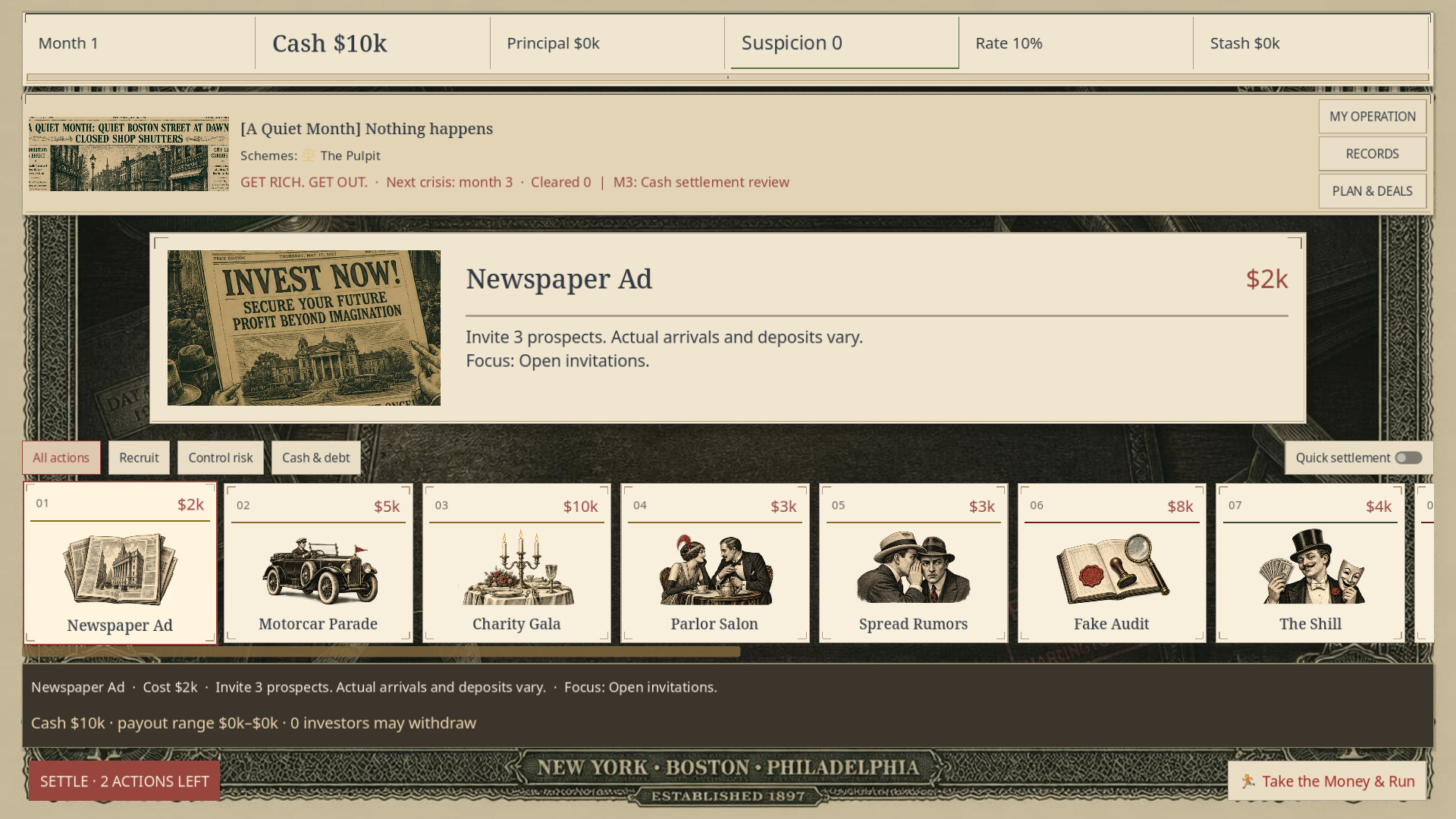Toggle the Quick settlement switch
Viewport: 1456px width, 819px height.
pos(1408,458)
